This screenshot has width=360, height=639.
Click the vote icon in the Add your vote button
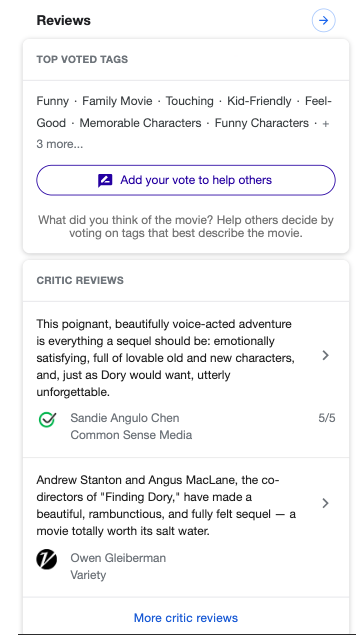[x=105, y=180]
